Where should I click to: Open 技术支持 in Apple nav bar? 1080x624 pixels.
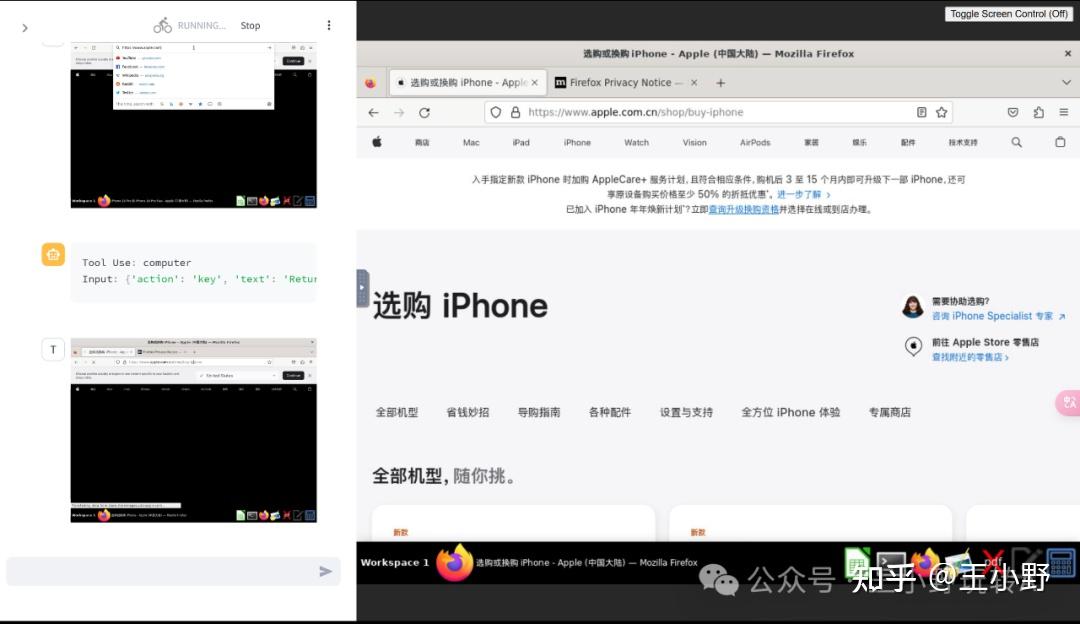point(963,143)
